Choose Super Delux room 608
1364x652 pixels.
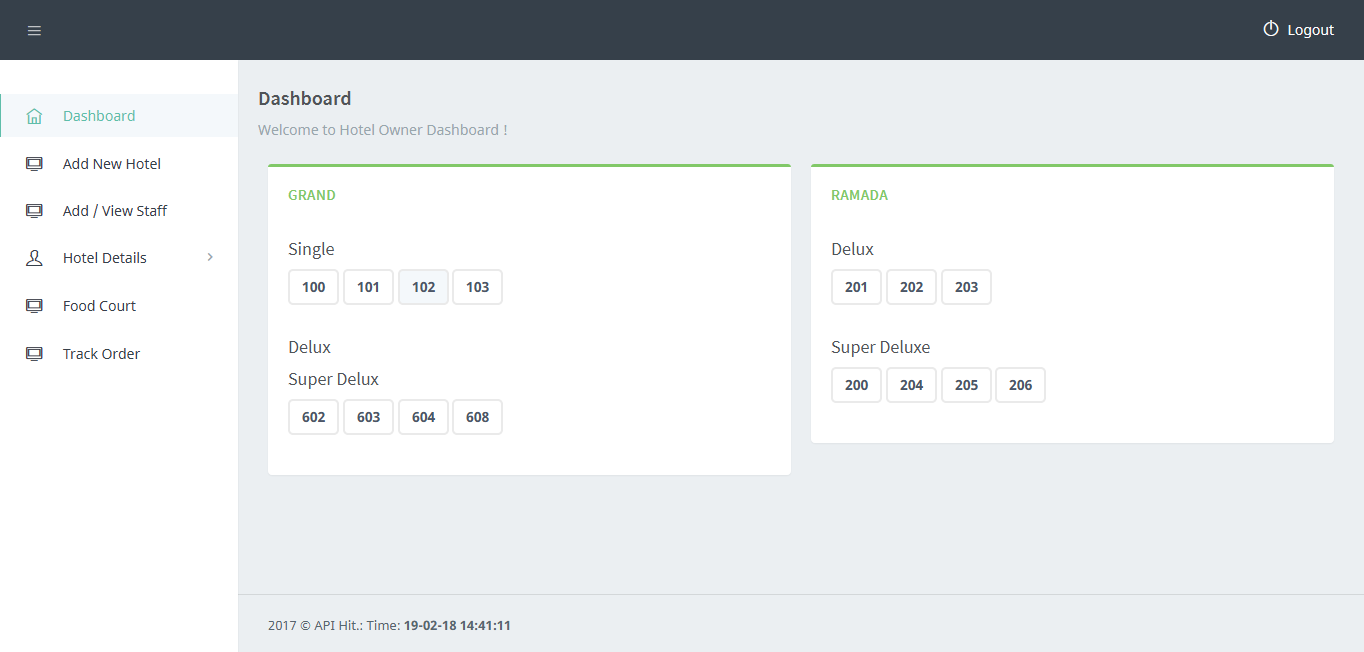477,417
